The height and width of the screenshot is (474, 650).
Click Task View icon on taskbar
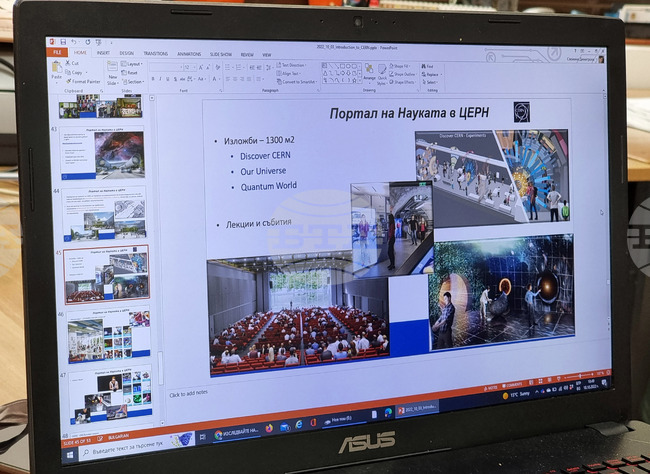(x=203, y=437)
